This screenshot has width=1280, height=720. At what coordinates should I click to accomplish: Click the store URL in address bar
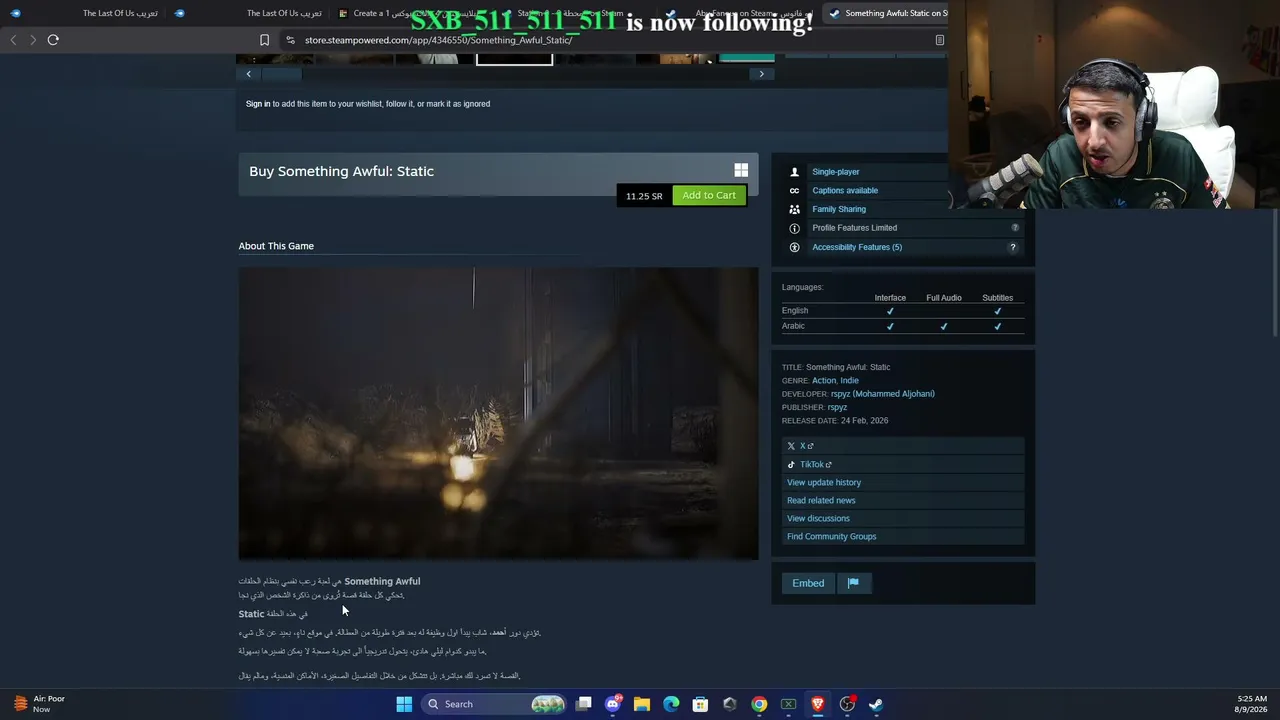point(438,40)
